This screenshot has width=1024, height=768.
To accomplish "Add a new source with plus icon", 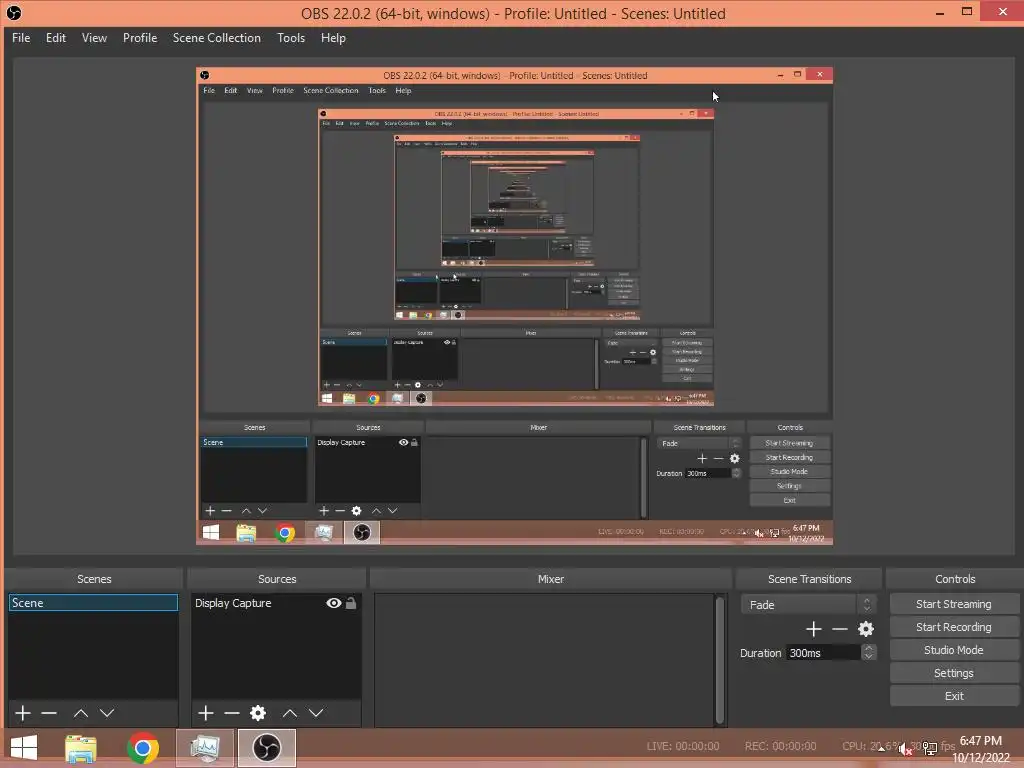I will (206, 712).
